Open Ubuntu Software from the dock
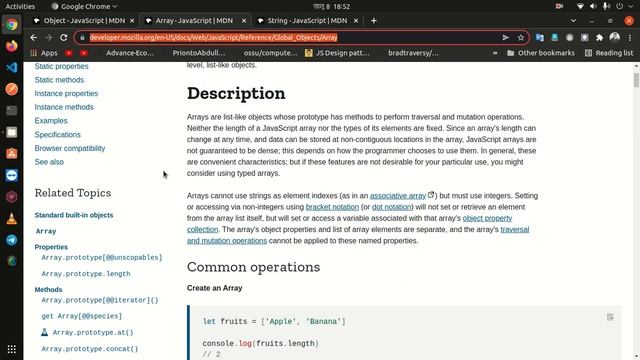 click(11, 153)
